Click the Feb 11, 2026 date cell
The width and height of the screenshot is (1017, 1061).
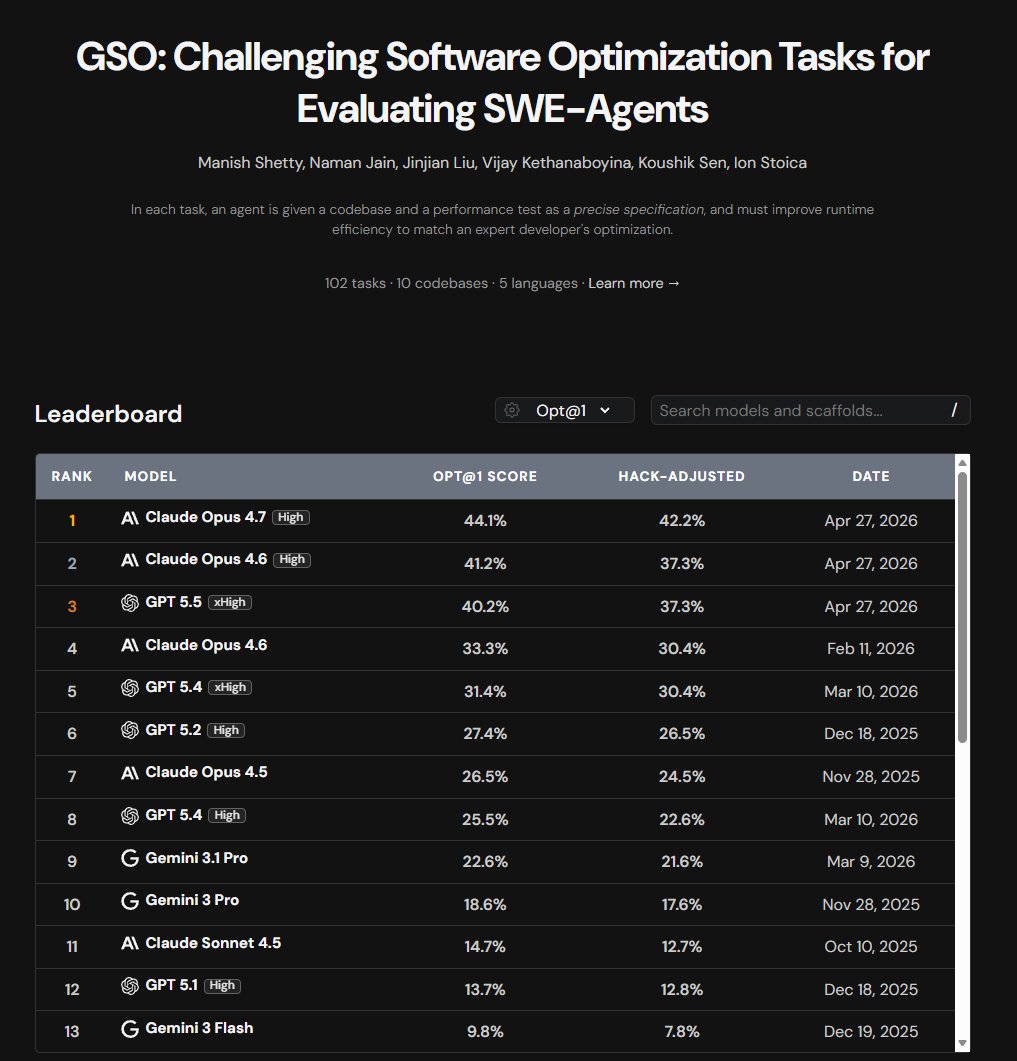pos(871,649)
